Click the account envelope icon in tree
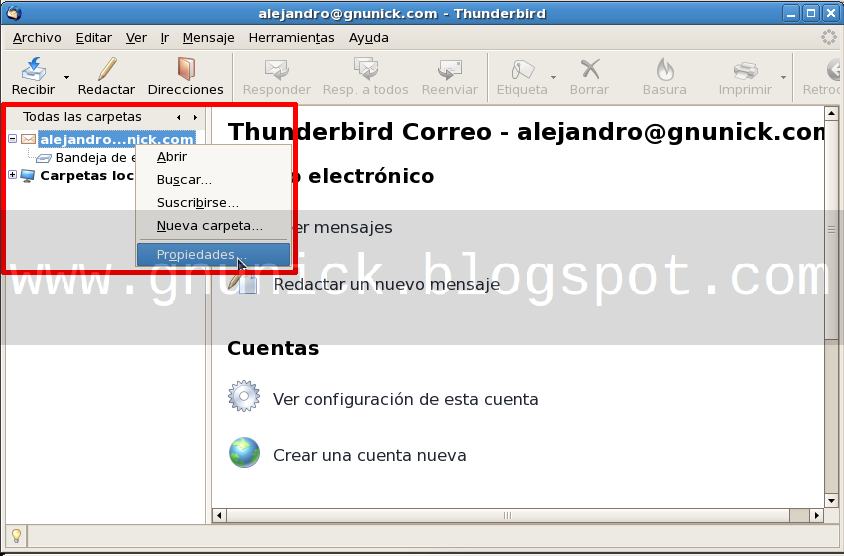 pyautogui.click(x=29, y=139)
